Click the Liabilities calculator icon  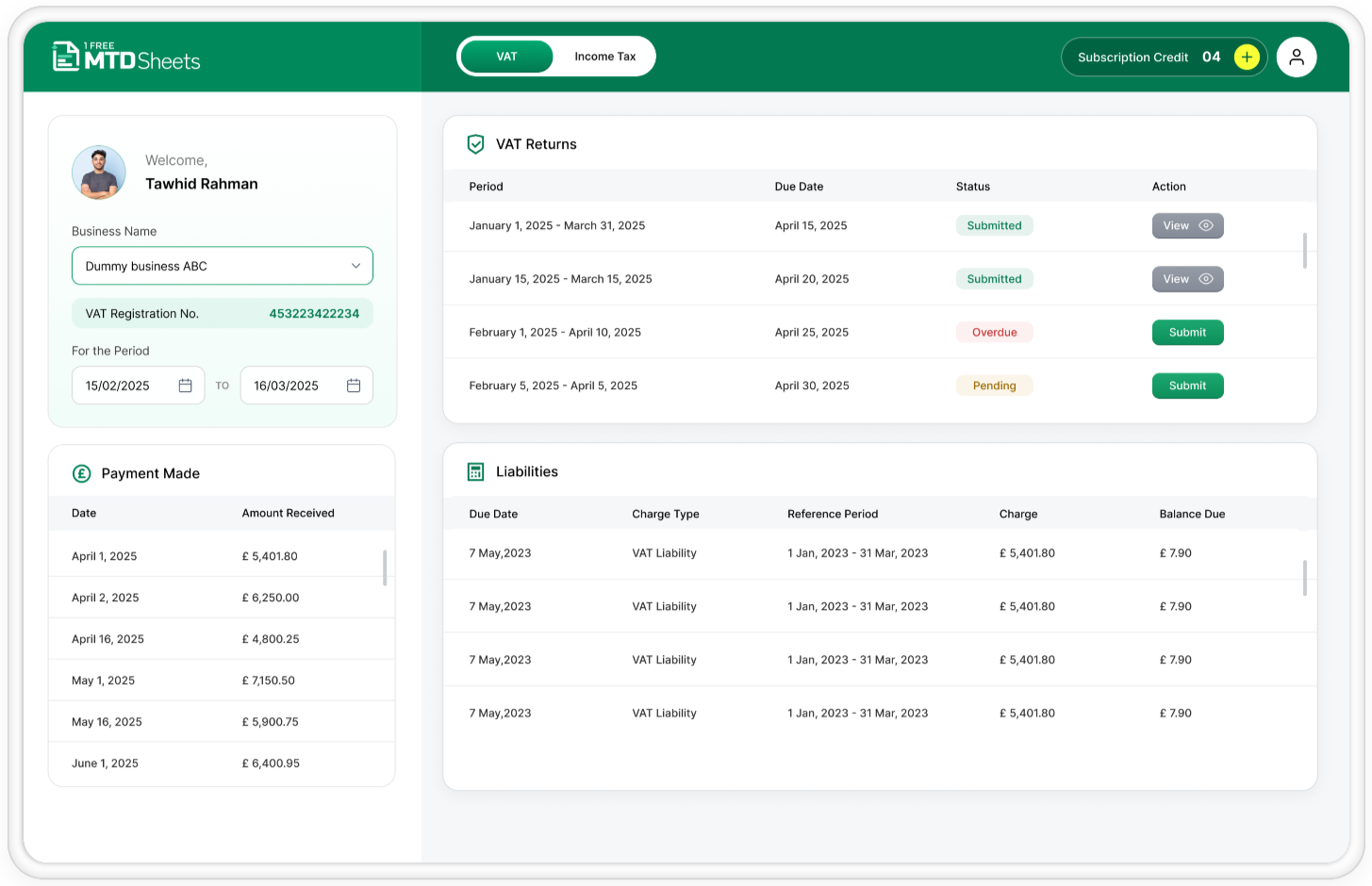476,472
